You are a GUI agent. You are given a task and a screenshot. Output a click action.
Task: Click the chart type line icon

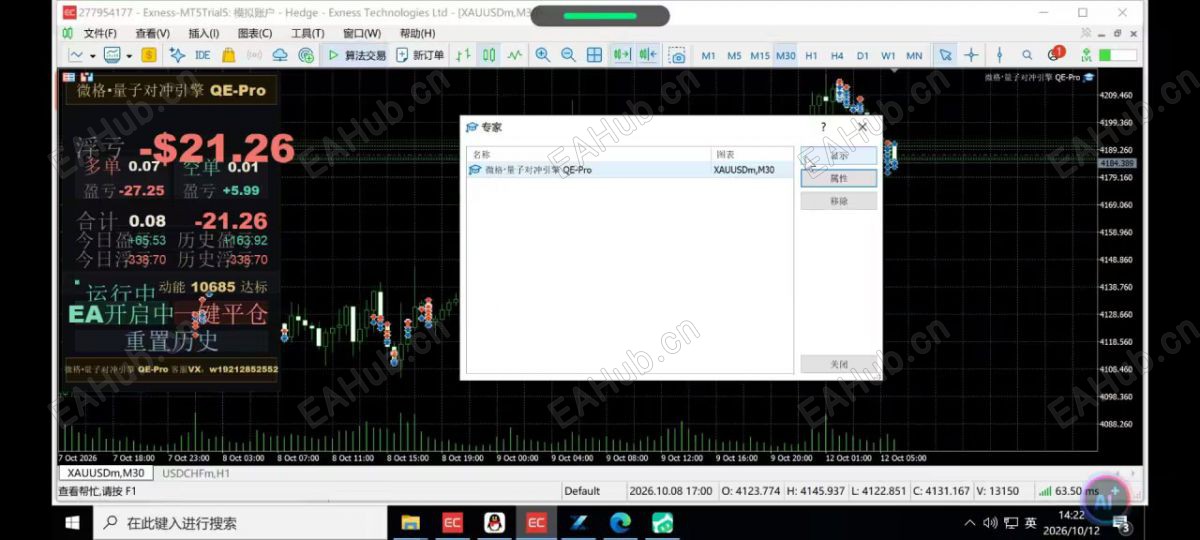point(76,55)
